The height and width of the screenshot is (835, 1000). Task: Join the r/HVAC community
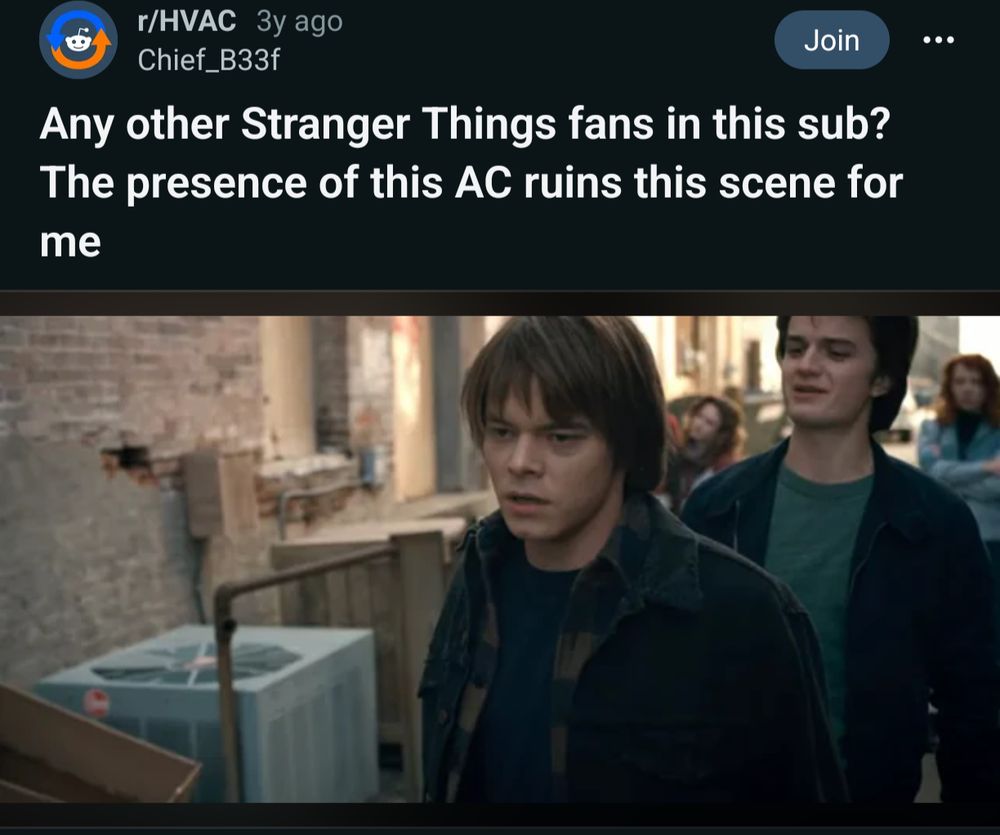click(x=832, y=40)
